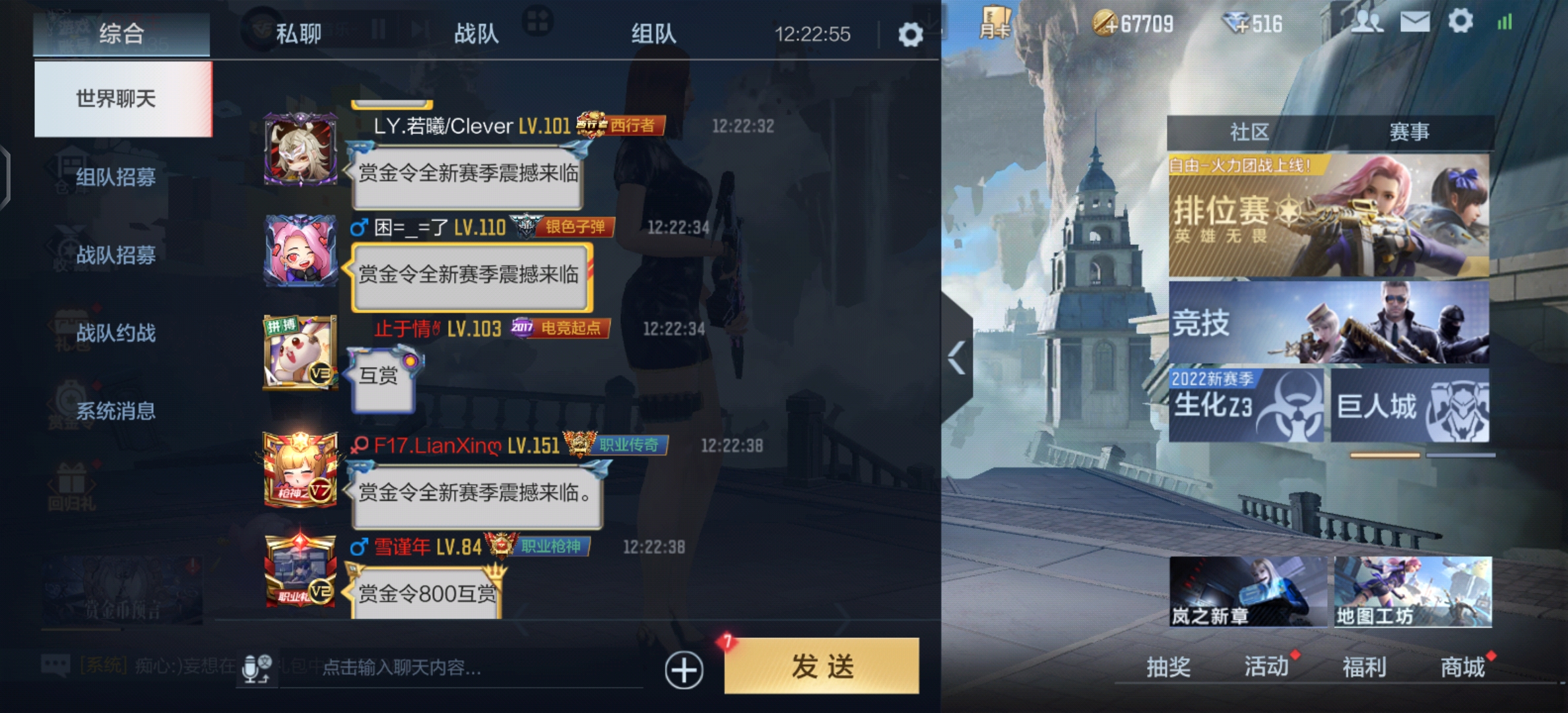Select 赛事 events tab
This screenshot has width=1568, height=713.
1410,132
